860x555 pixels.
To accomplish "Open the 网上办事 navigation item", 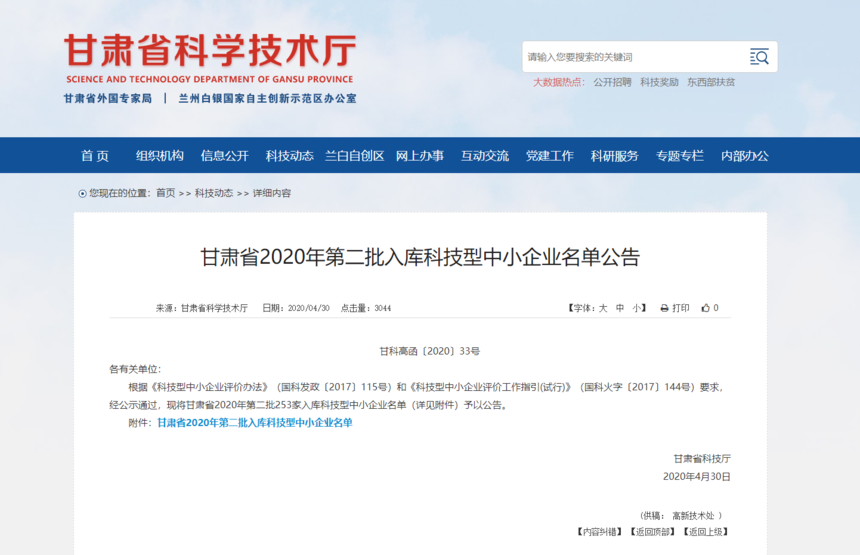I will point(420,156).
